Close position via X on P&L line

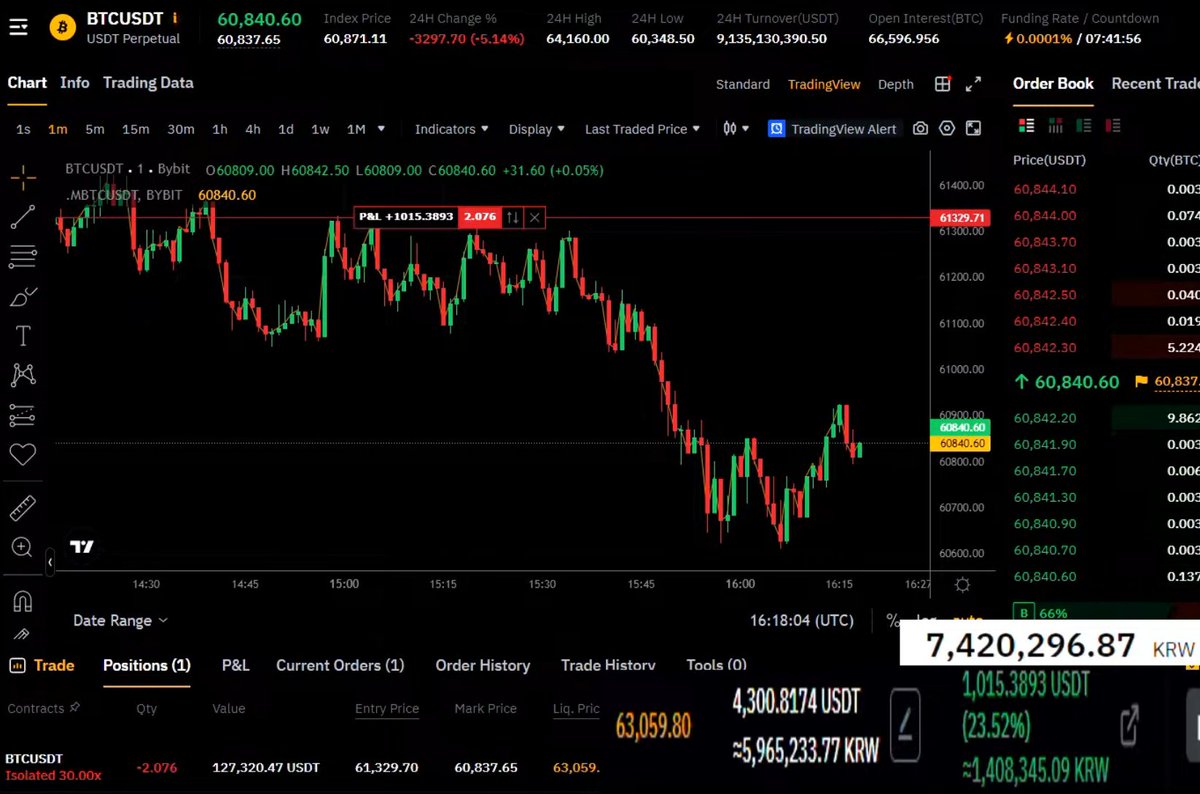pos(535,217)
